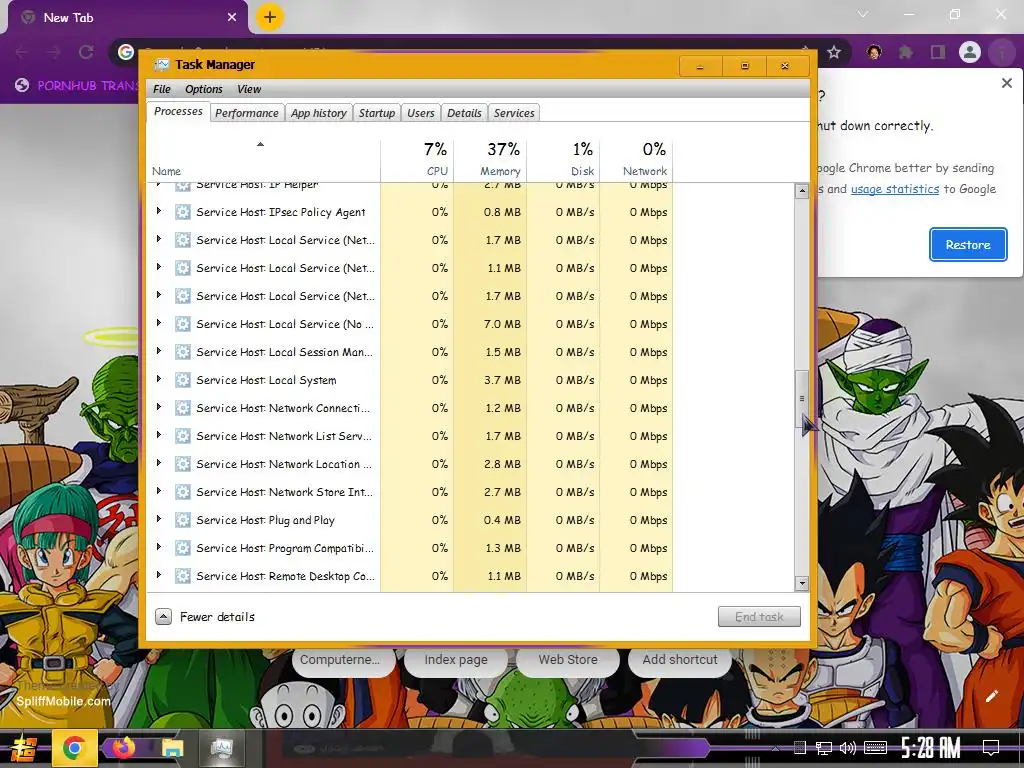Close the New Tab tab in Chrome
The image size is (1024, 768).
coord(232,18)
